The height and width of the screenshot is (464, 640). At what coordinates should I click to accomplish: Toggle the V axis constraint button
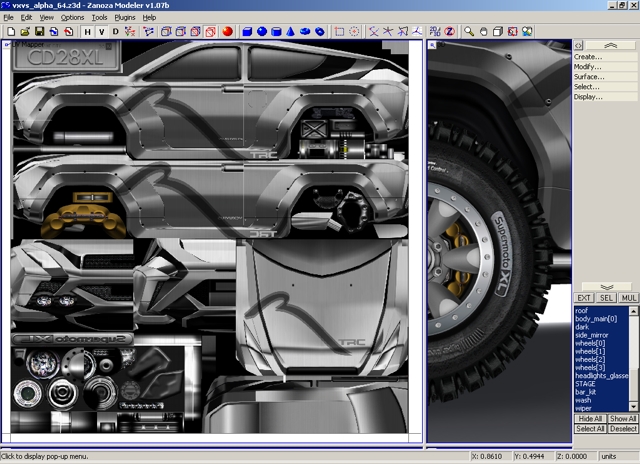[x=101, y=32]
